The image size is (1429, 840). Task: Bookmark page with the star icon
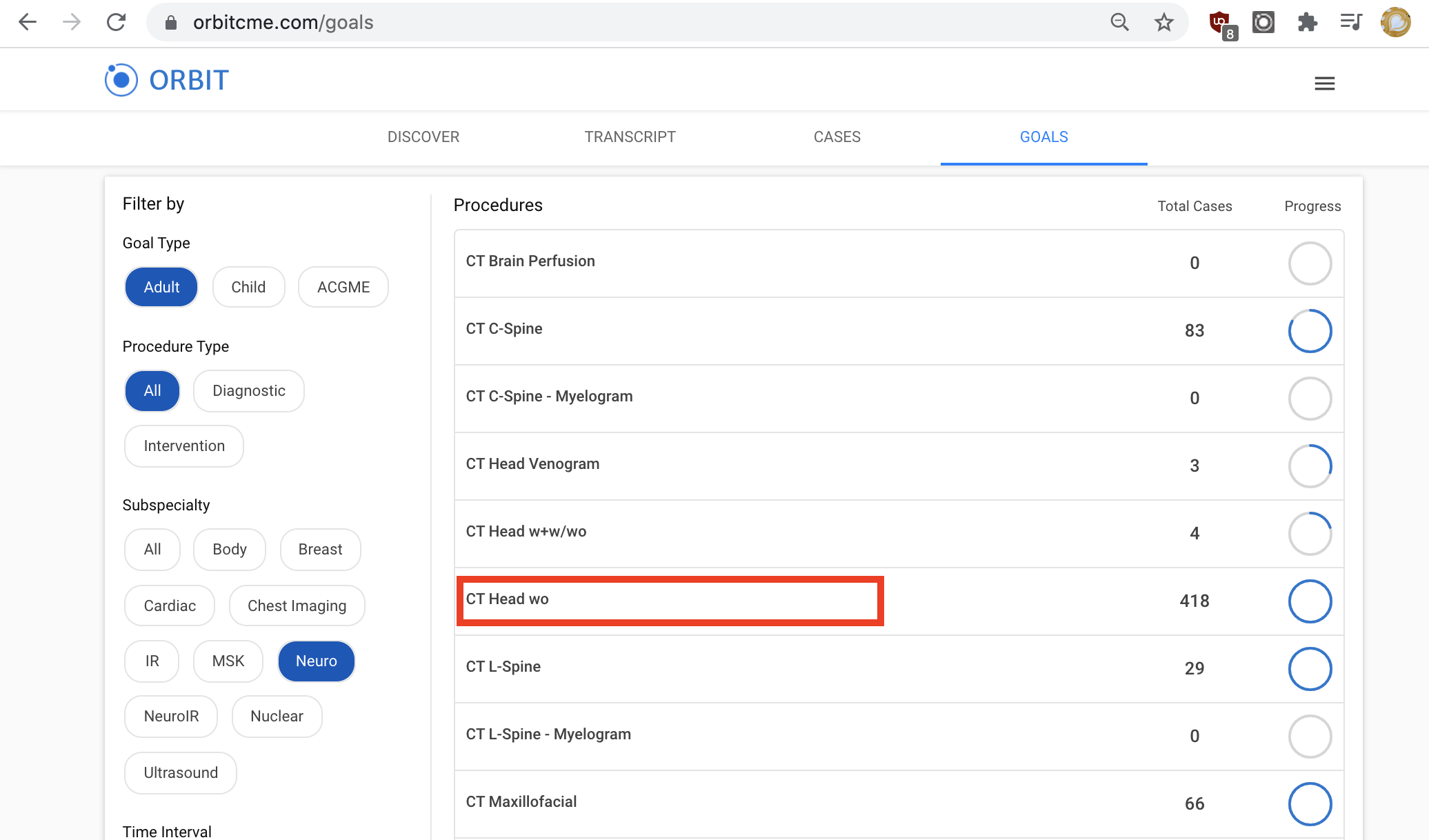click(1163, 22)
